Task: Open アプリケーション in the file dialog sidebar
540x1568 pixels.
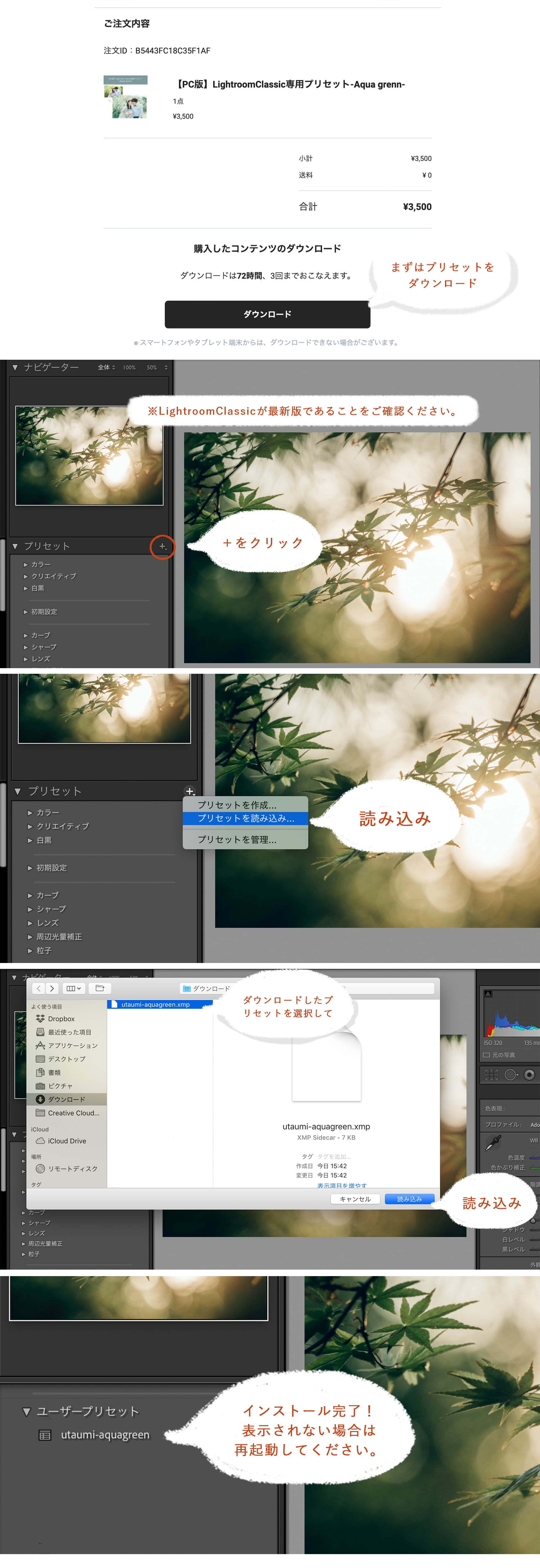Action: 67,1046
